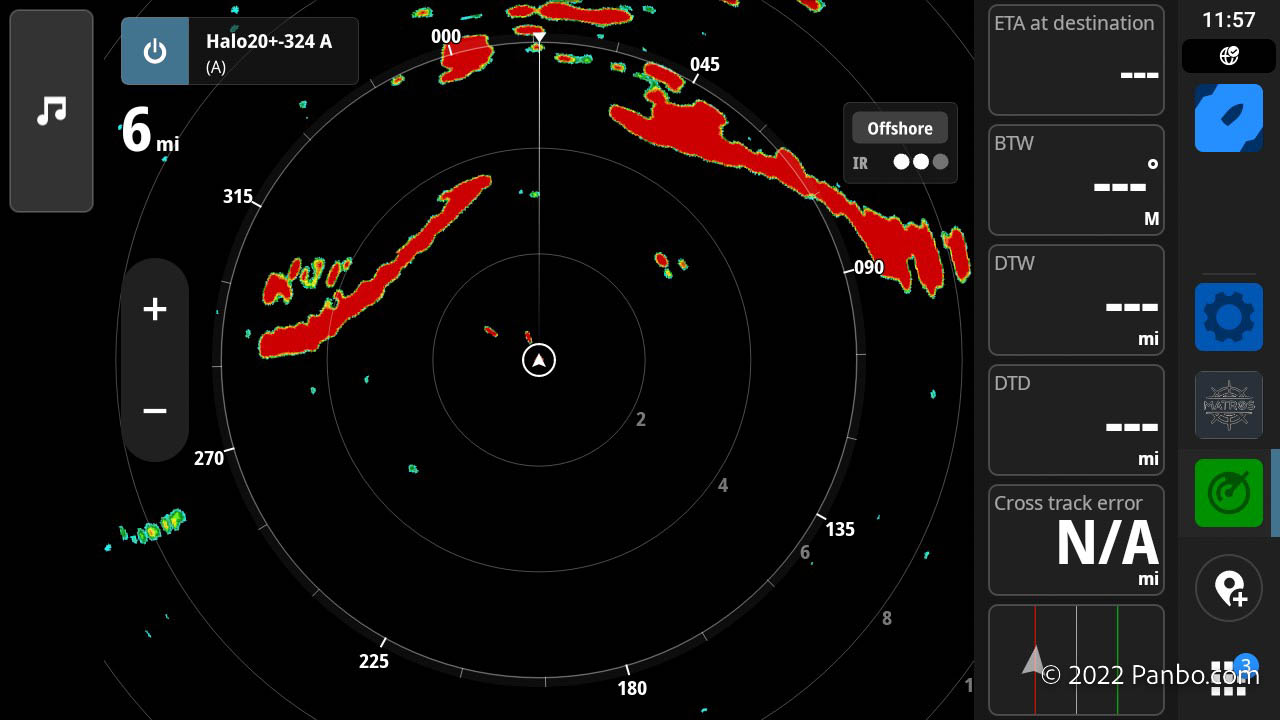Click the 090 bearing label

point(869,267)
